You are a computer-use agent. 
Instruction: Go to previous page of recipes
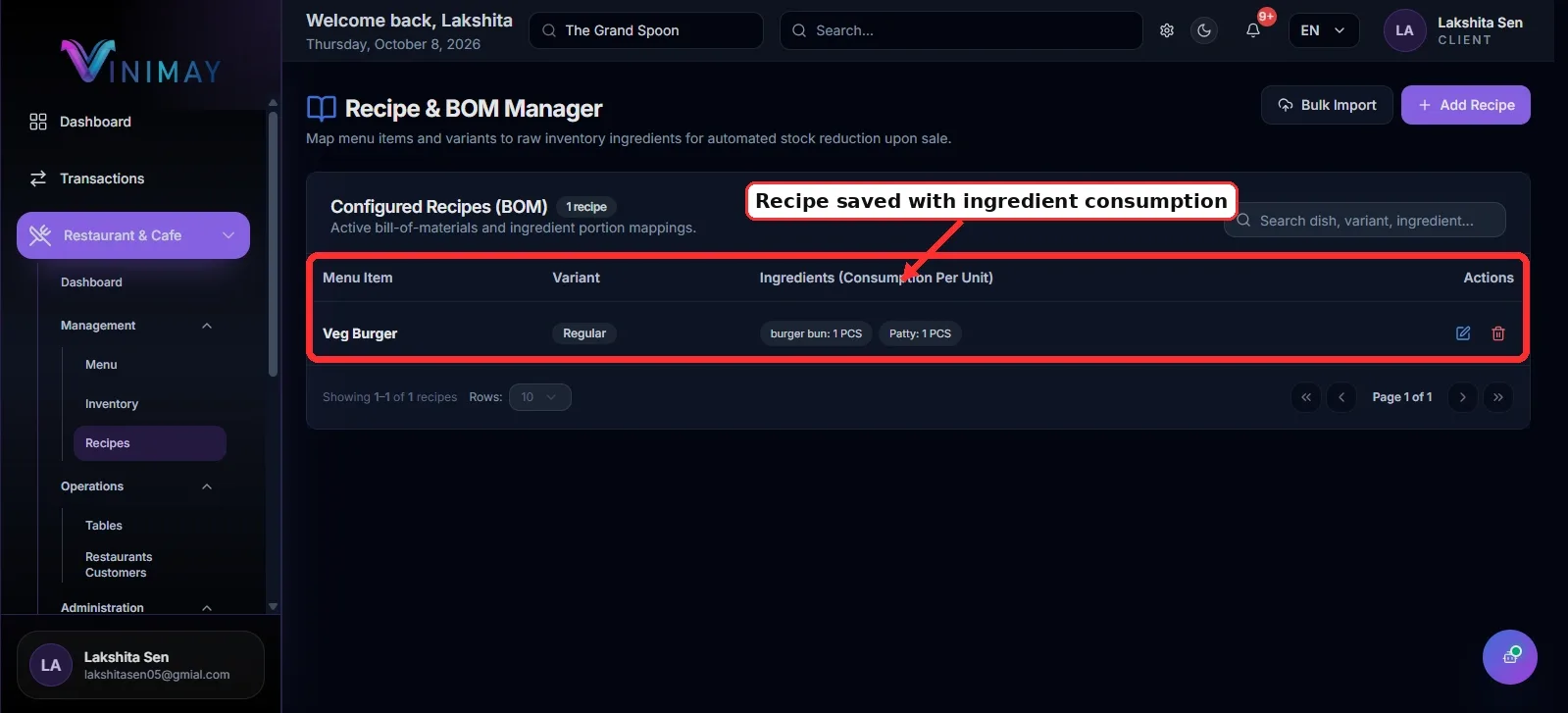(1341, 397)
